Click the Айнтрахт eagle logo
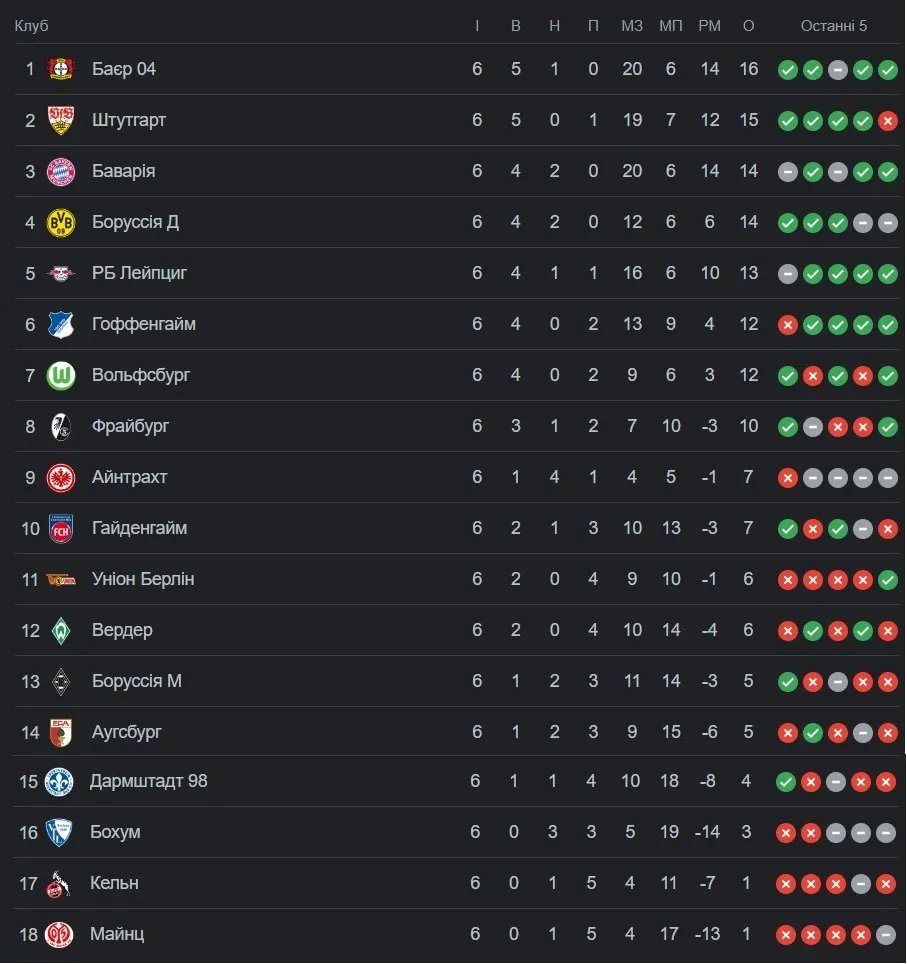Screen dimensions: 907x964 pos(61,477)
